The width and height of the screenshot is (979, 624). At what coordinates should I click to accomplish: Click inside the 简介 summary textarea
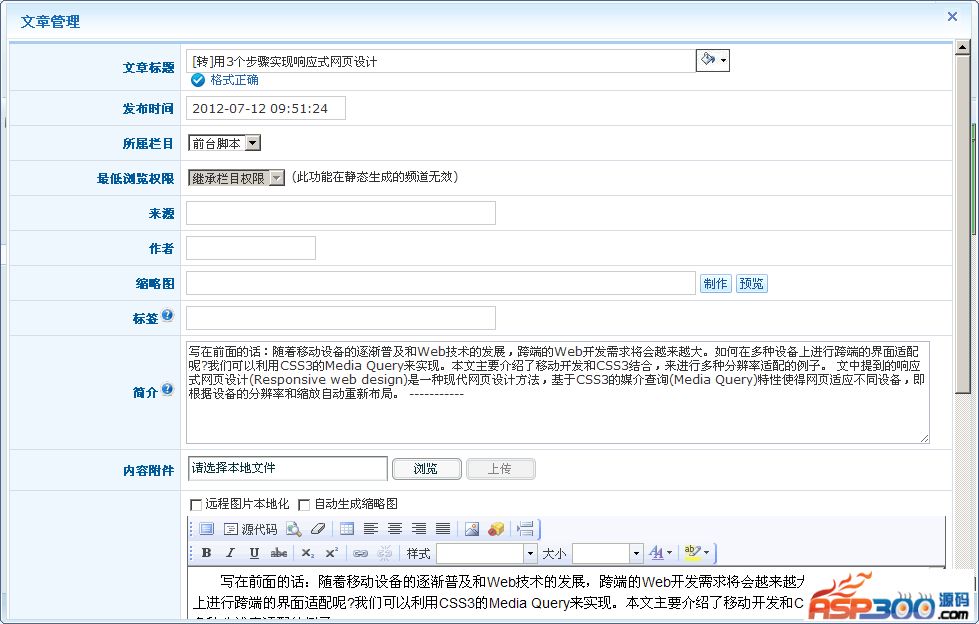[558, 392]
